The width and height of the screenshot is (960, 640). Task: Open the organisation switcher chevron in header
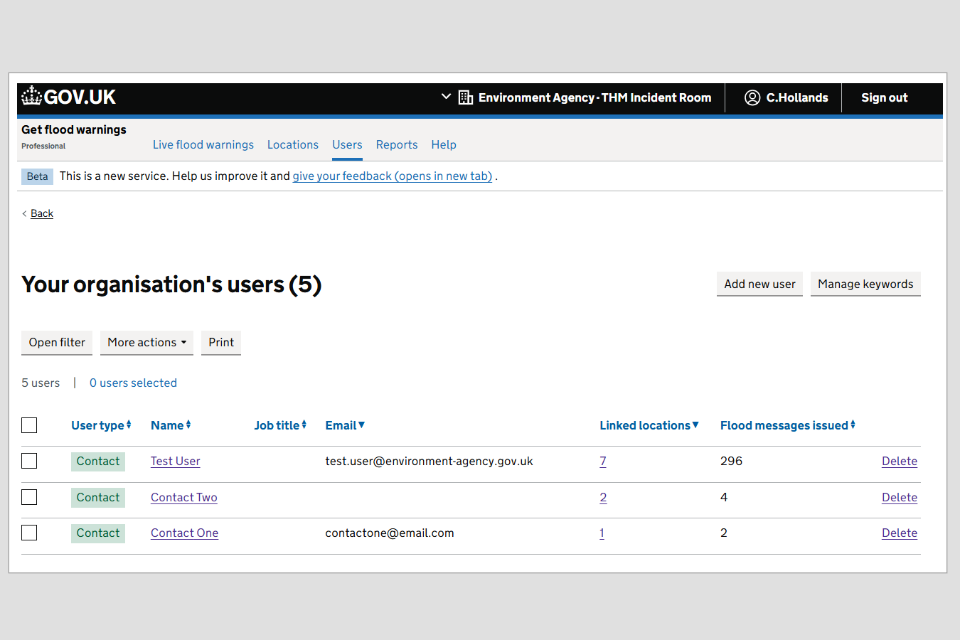click(446, 98)
